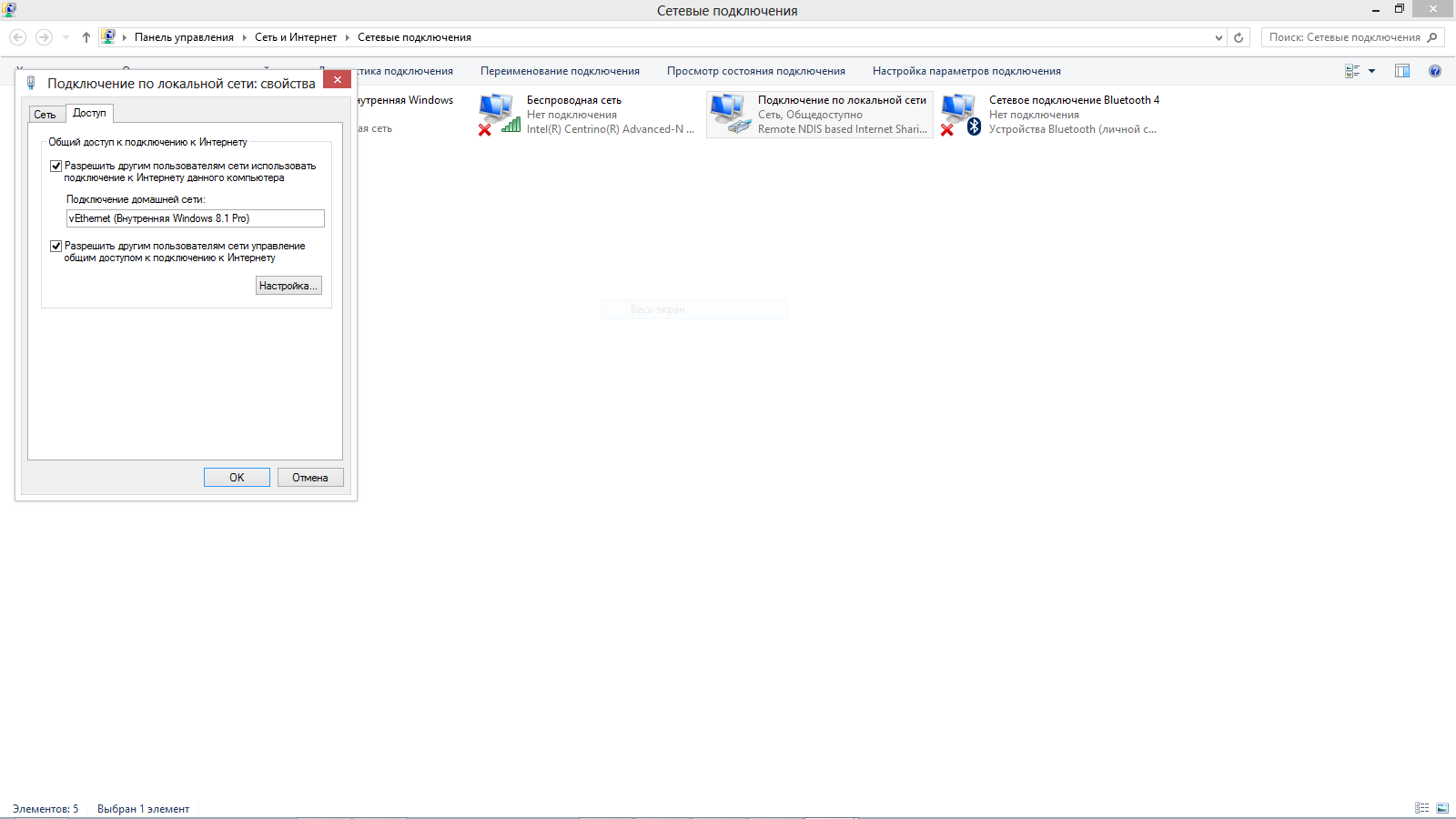Click the window system menu icon
This screenshot has height=819, width=1456.
tap(9, 10)
